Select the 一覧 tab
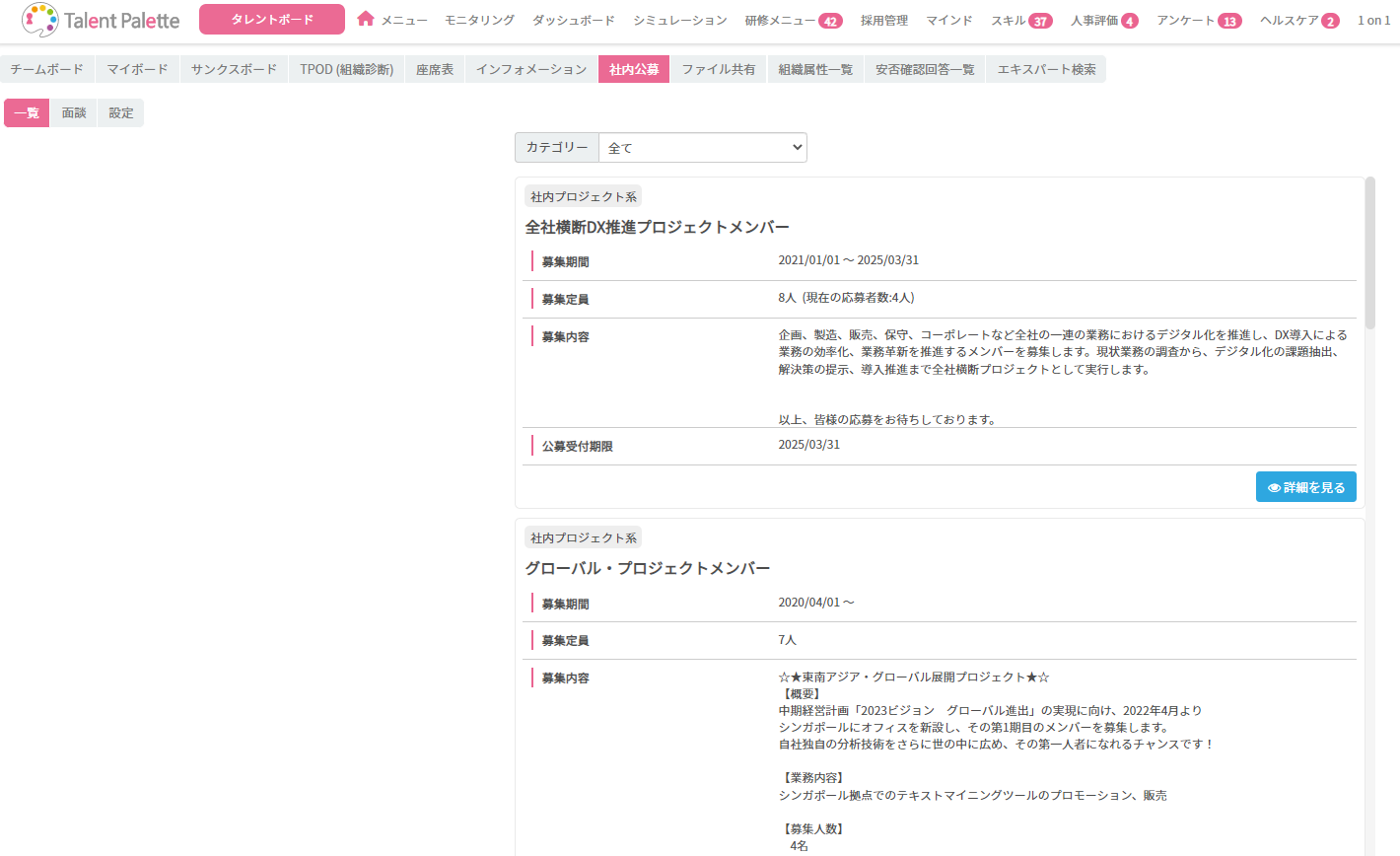1400x856 pixels. (27, 113)
